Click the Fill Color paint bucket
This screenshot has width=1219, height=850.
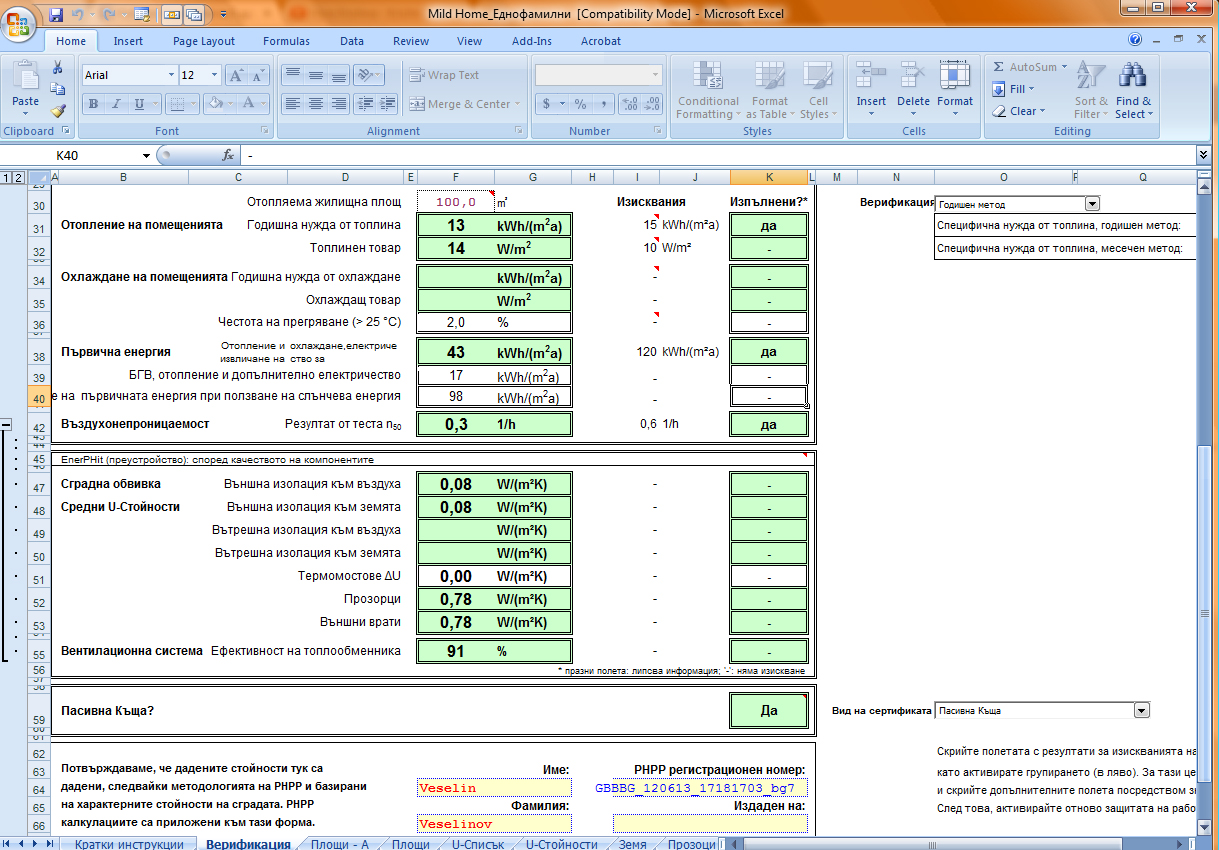click(215, 104)
